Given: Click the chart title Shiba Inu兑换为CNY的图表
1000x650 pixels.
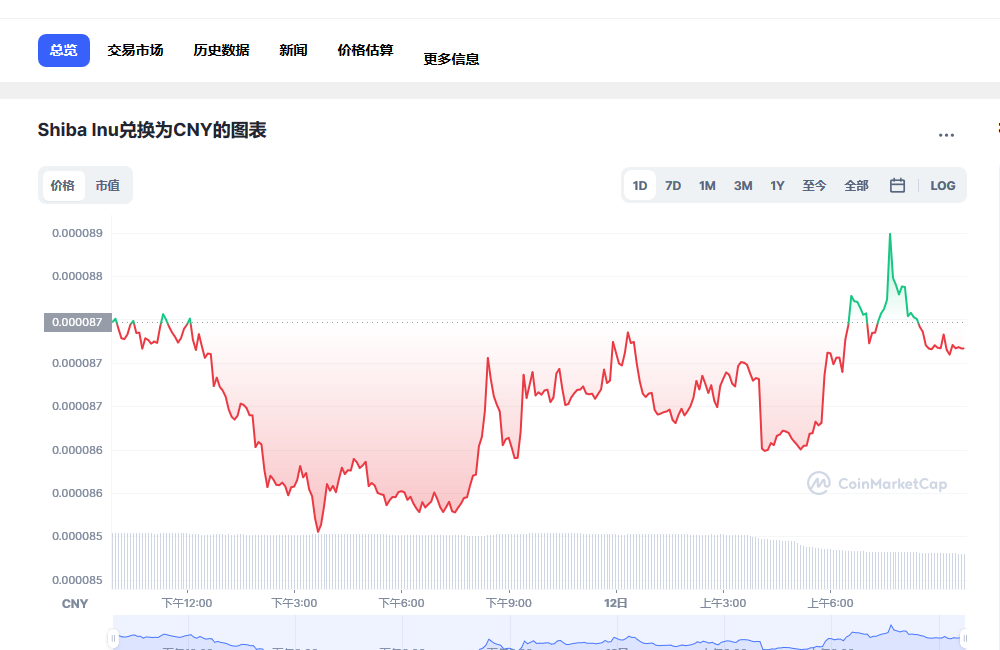Looking at the screenshot, I should click(x=152, y=130).
